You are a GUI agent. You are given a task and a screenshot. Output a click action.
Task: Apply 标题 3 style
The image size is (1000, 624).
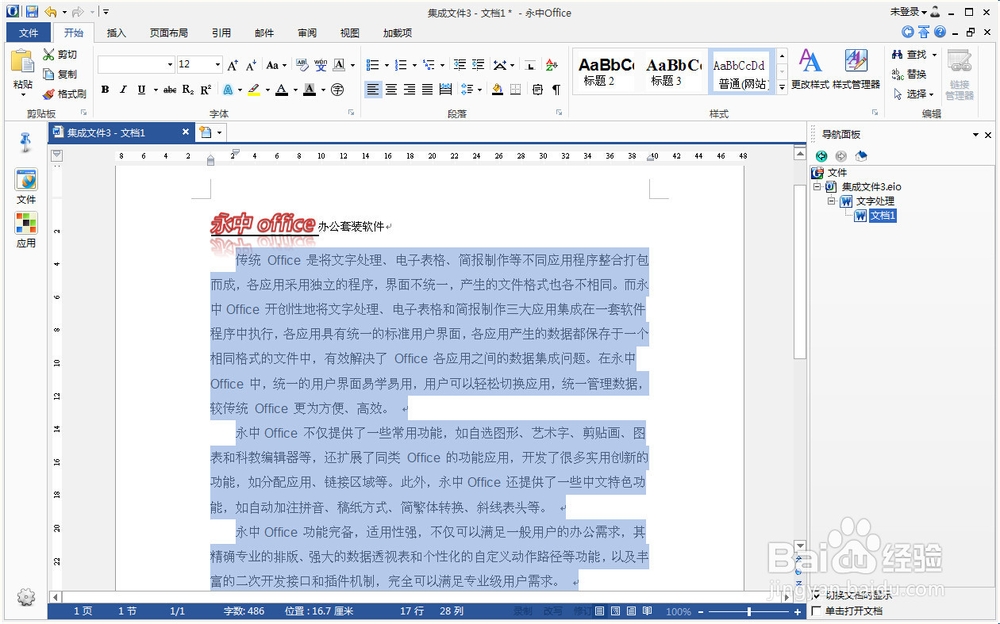672,71
